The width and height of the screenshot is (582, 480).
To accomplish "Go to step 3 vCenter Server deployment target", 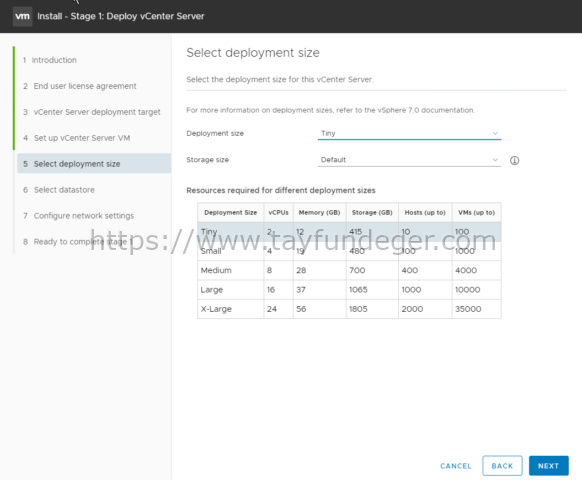I will tap(92, 112).
